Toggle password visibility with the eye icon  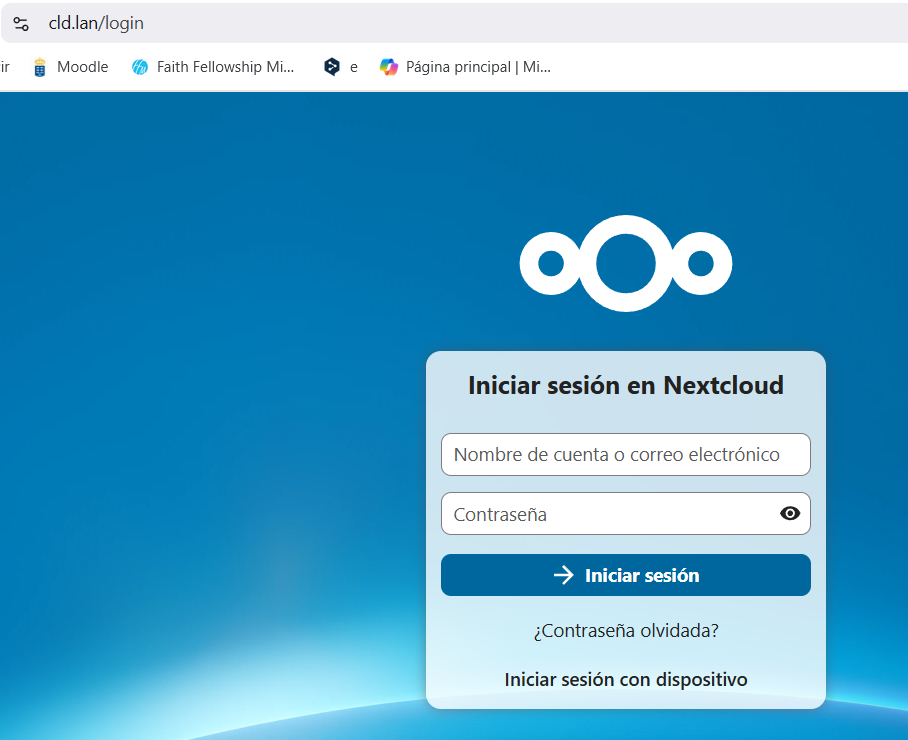pos(789,514)
